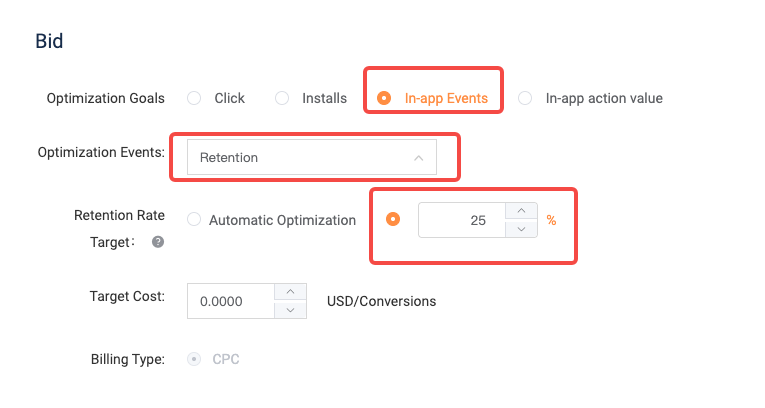Image resolution: width=765 pixels, height=408 pixels.
Task: Focus the Target Cost input field
Action: [x=230, y=300]
